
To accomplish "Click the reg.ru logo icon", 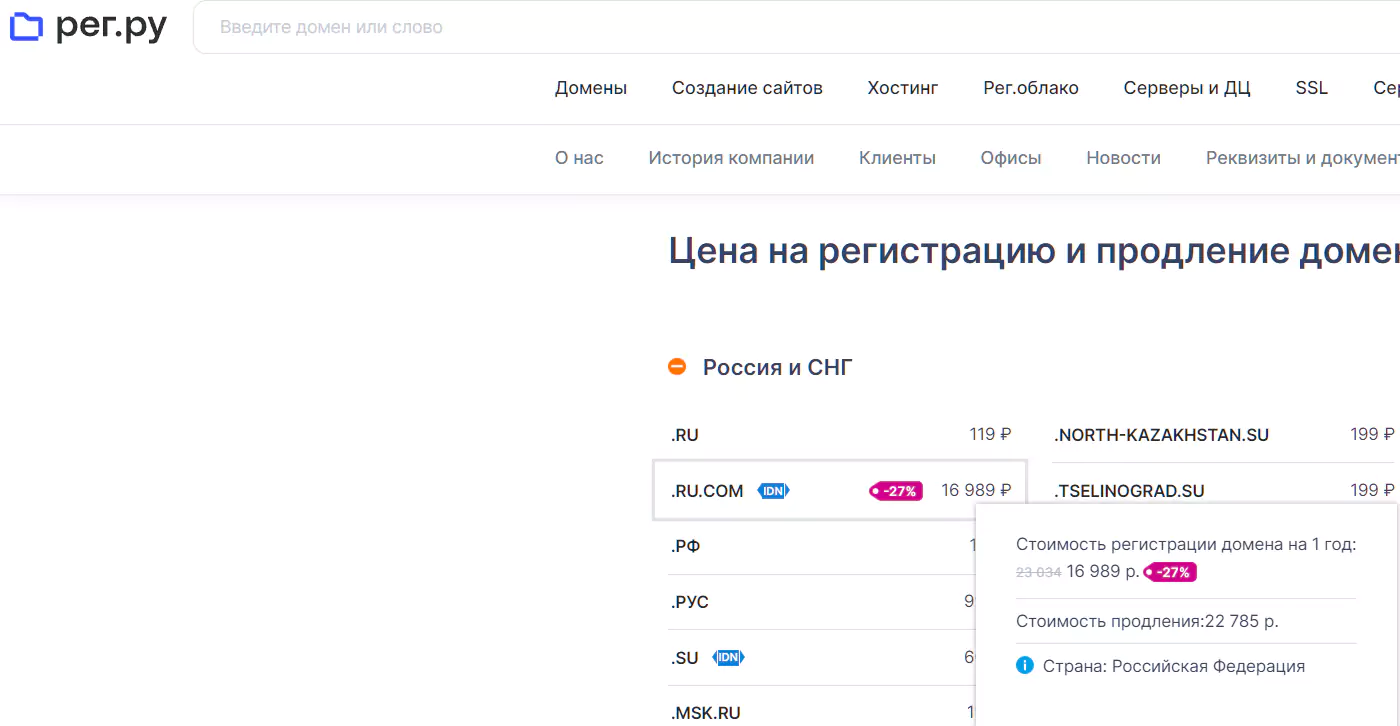I will pyautogui.click(x=26, y=27).
